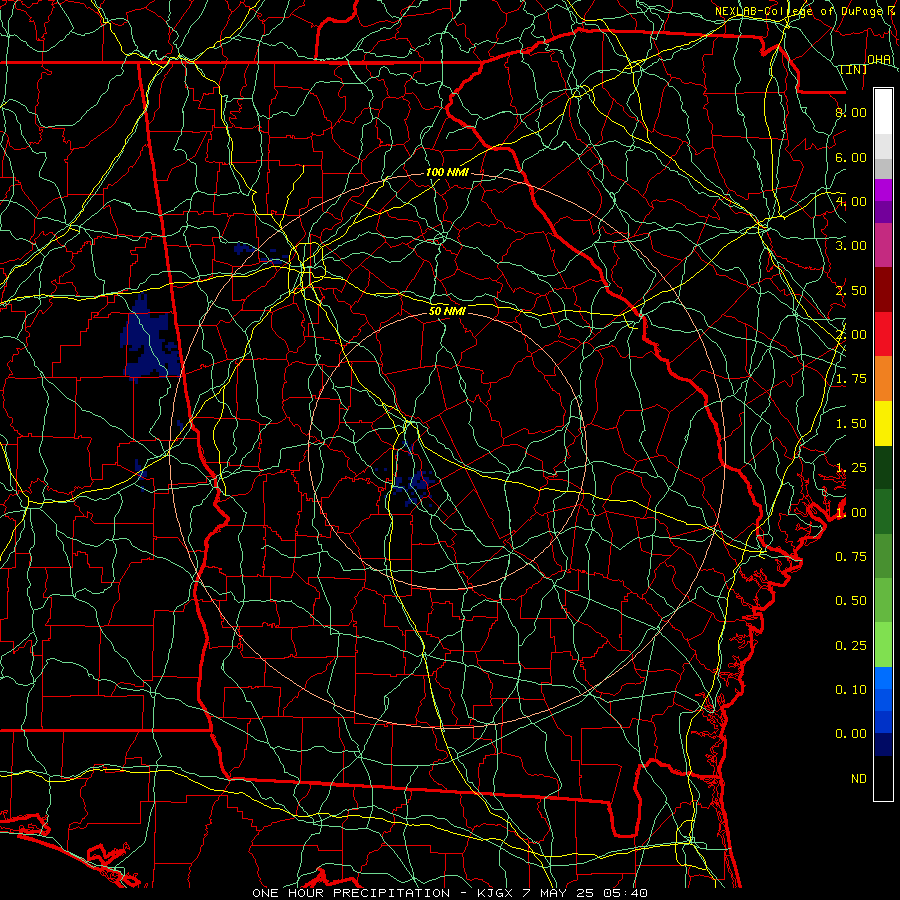Click the 1.75 legend value
Screen dimensions: 900x900
click(x=851, y=379)
